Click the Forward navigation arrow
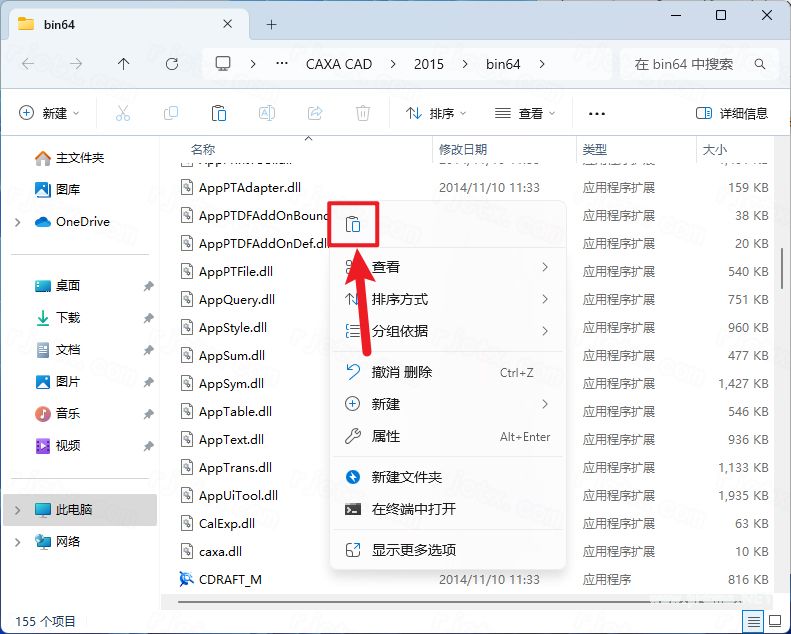Screen dimensions: 791x634 [x=76, y=64]
